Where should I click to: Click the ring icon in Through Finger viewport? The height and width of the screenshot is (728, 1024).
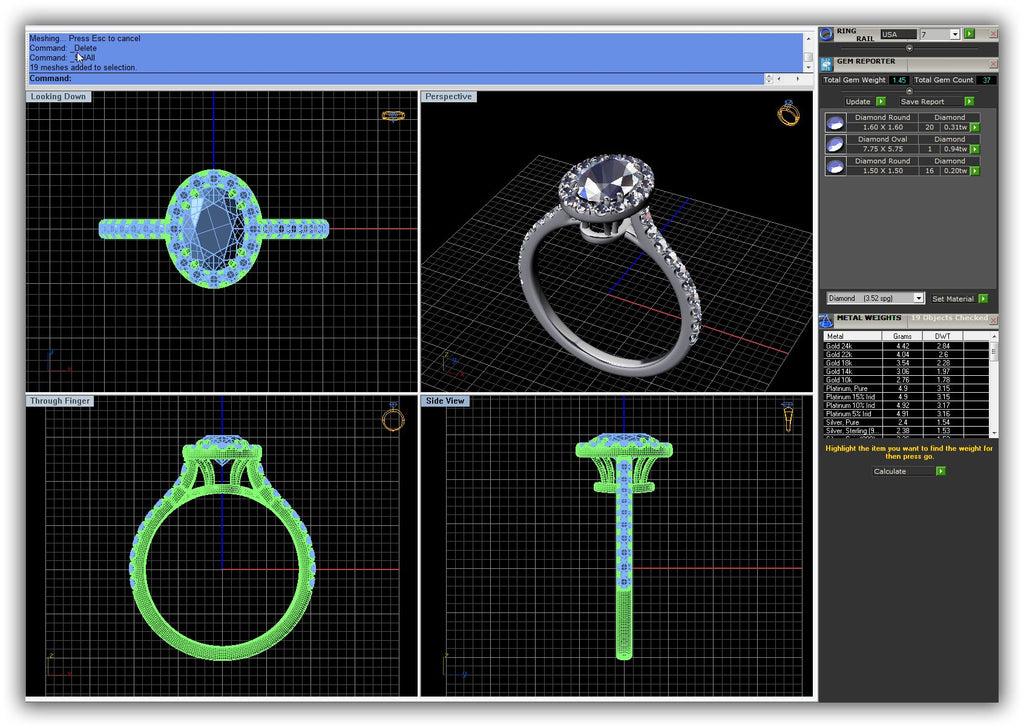[x=393, y=417]
